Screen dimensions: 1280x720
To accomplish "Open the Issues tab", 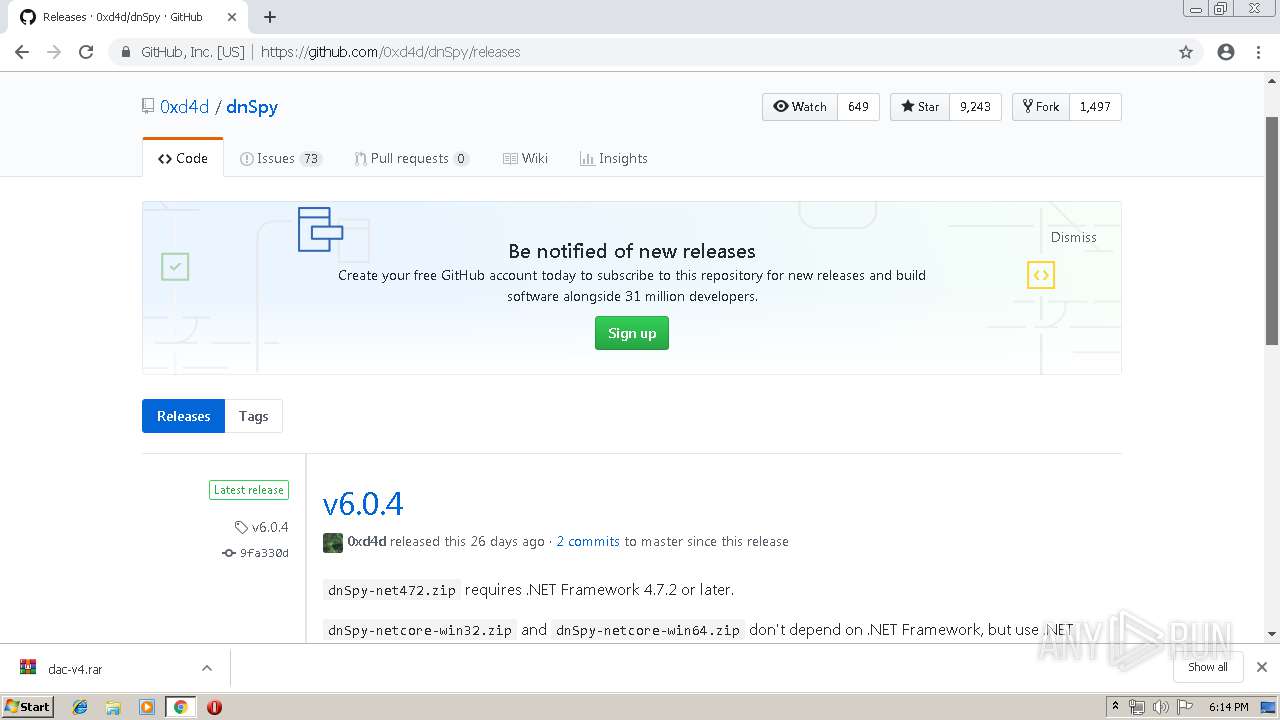I will coord(281,158).
